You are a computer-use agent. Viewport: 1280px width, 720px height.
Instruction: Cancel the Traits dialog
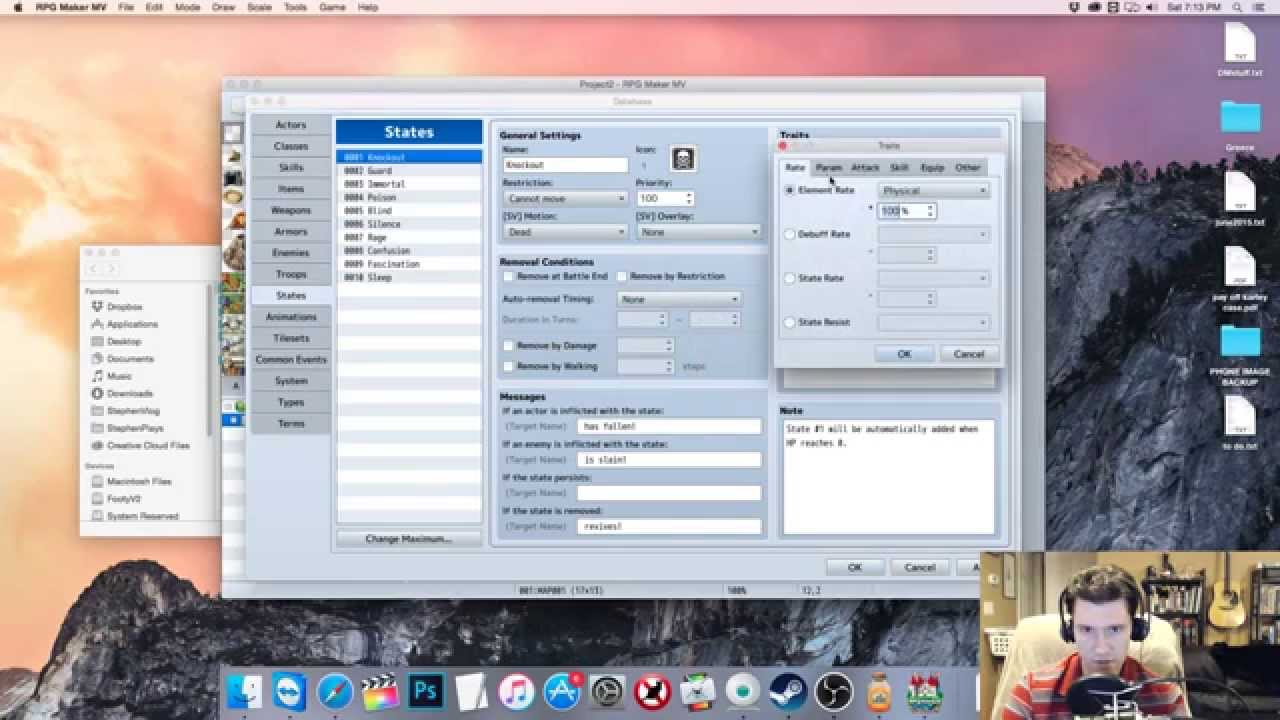969,354
